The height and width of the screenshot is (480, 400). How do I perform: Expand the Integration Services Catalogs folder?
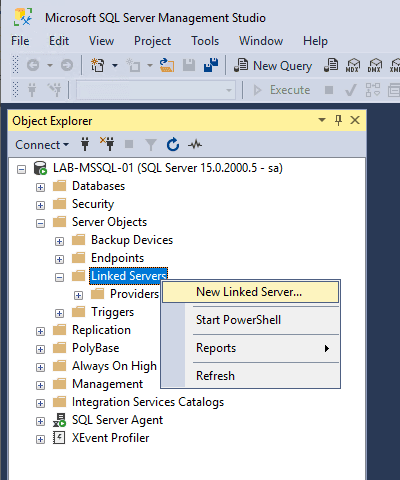[40, 403]
